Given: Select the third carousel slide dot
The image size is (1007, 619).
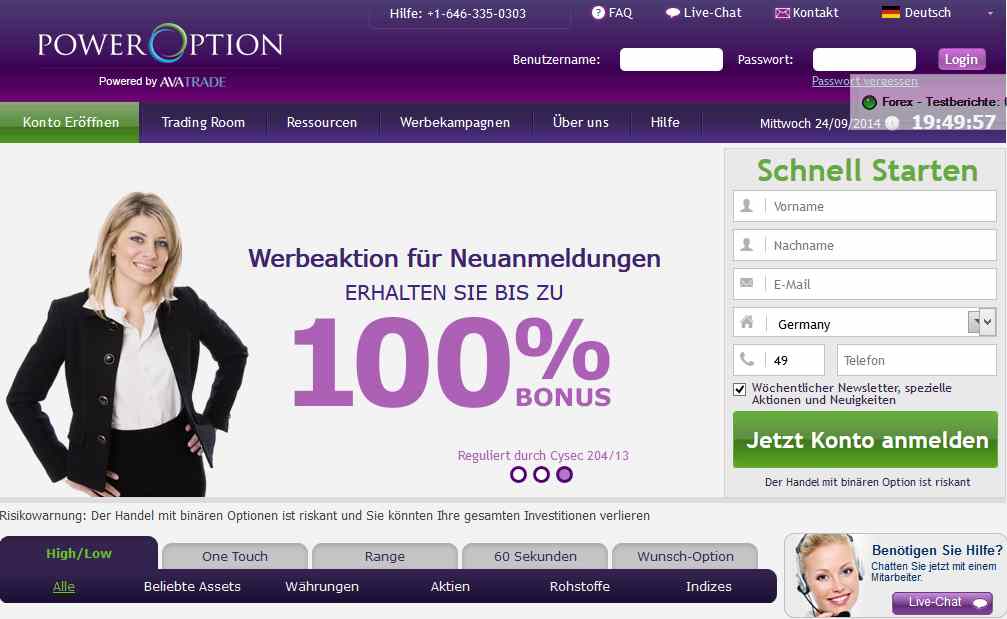Looking at the screenshot, I should [565, 475].
